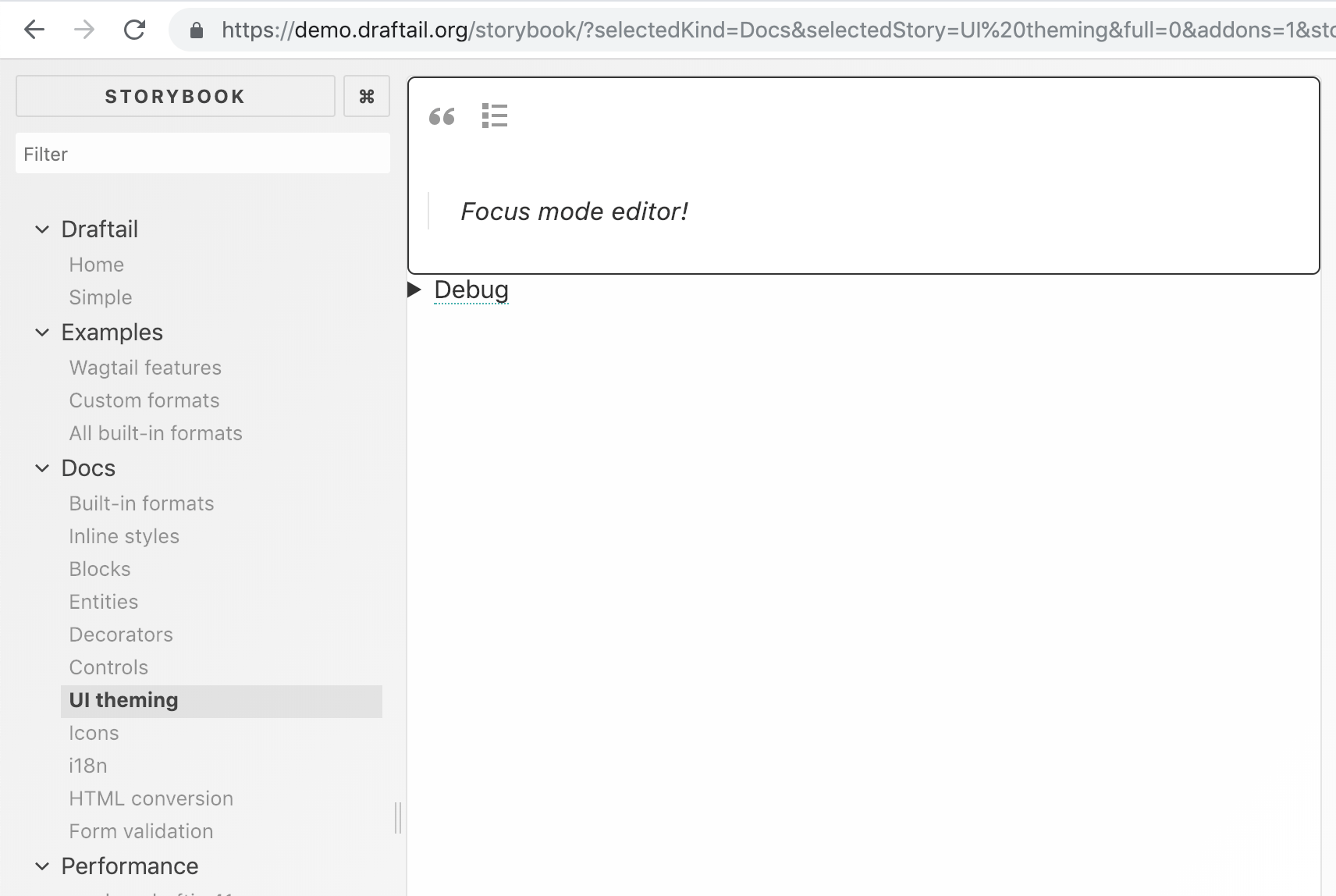Open the Inline styles documentation
The image size is (1336, 896).
click(124, 536)
